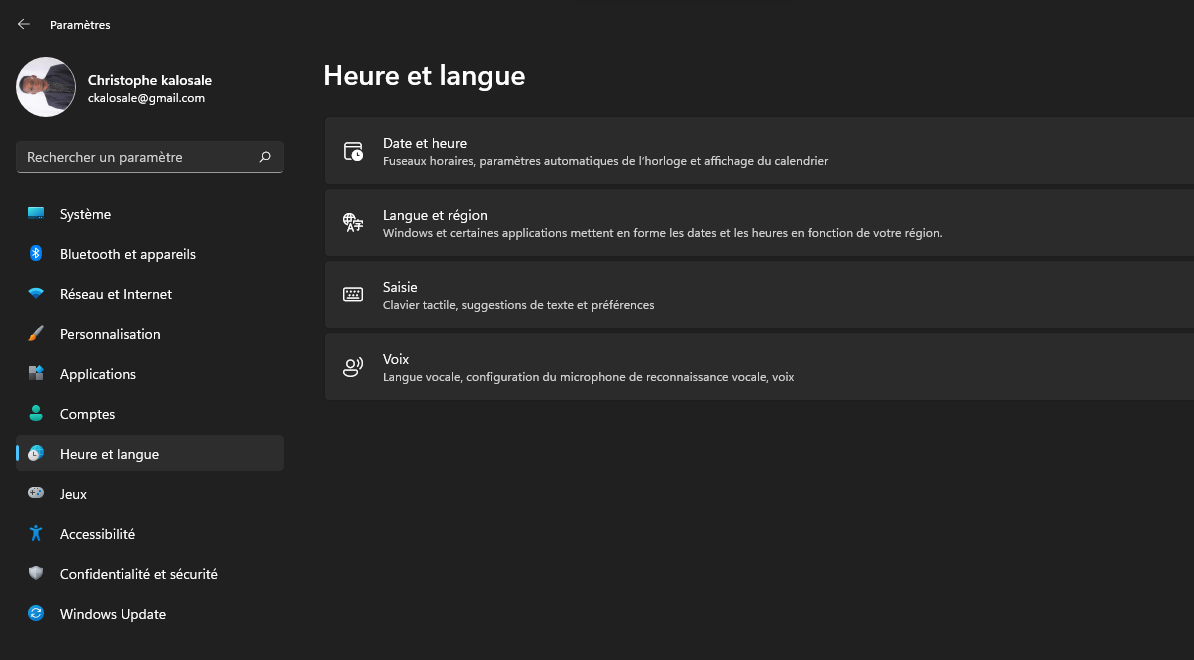Click the Date et heure clock icon

coord(353,150)
